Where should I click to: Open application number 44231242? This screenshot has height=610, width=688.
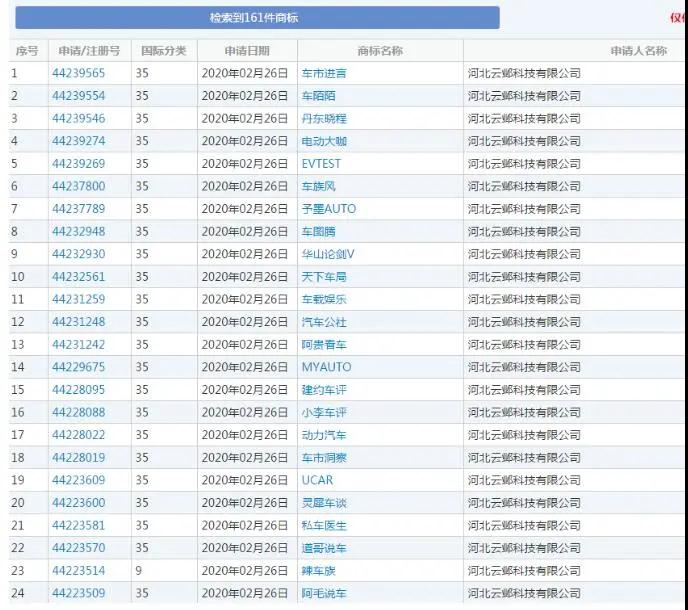pyautogui.click(x=79, y=344)
